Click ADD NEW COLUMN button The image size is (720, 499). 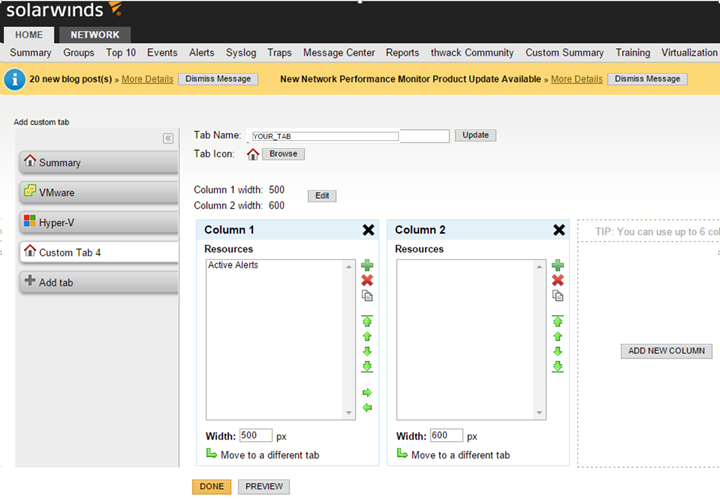pyautogui.click(x=666, y=351)
